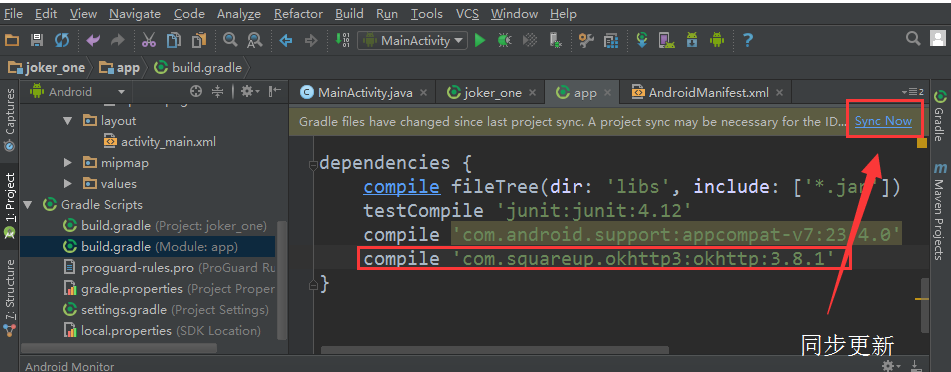This screenshot has width=951, height=372.
Task: Fold the dependencies block in editor
Action: coord(314,164)
